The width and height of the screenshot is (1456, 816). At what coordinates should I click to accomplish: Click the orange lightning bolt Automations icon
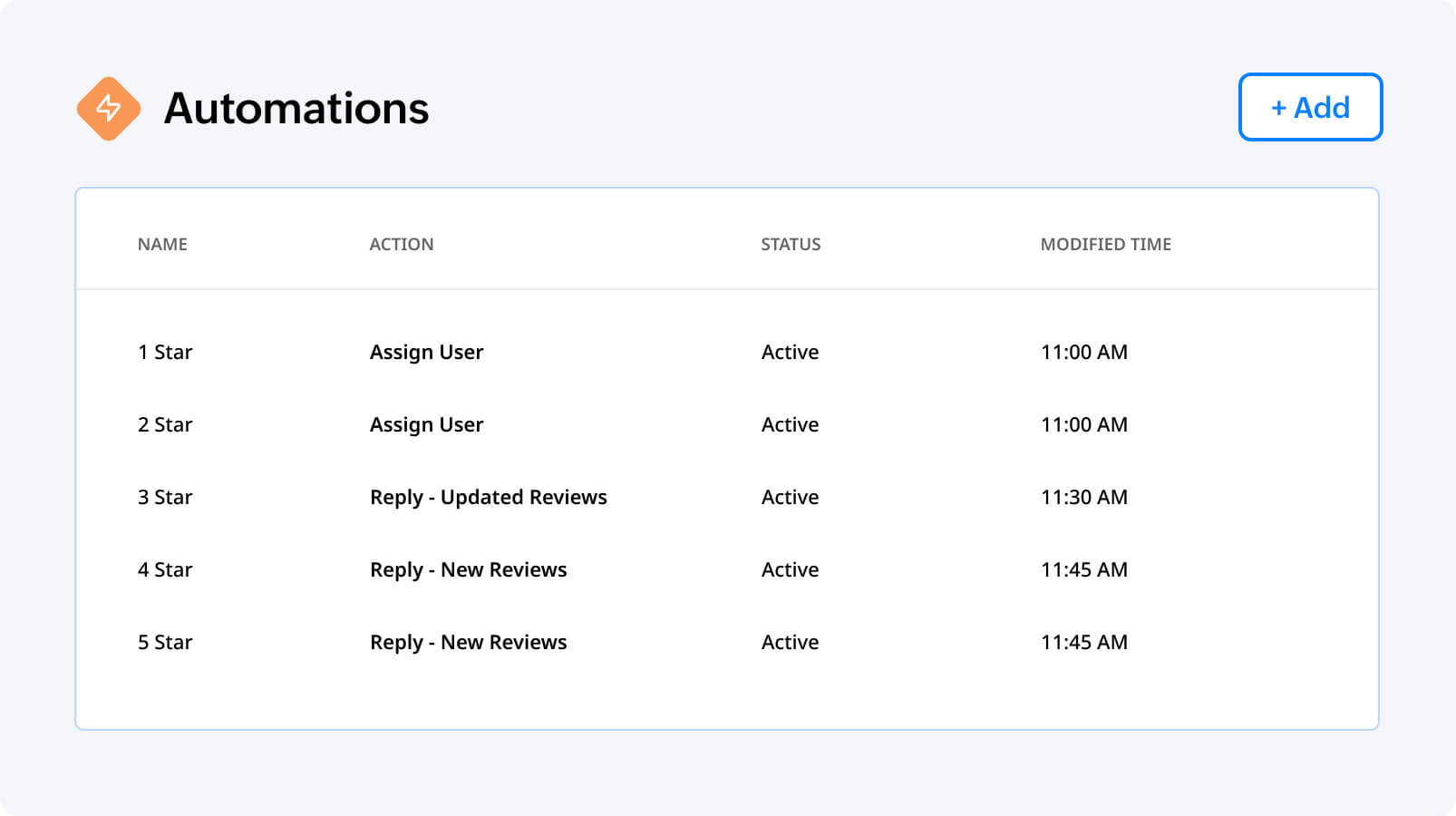(109, 109)
